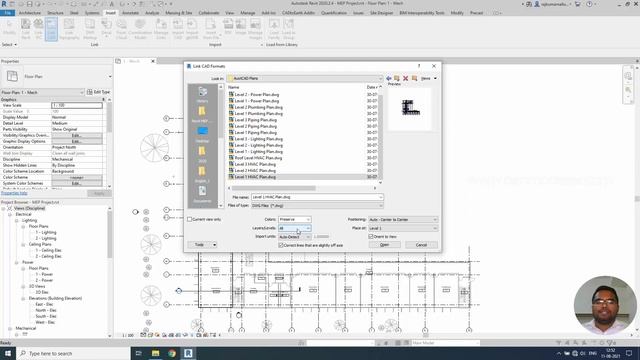The height and width of the screenshot is (360, 640).
Task: Open Chrome from the Windows taskbar
Action: pyautogui.click(x=172, y=353)
